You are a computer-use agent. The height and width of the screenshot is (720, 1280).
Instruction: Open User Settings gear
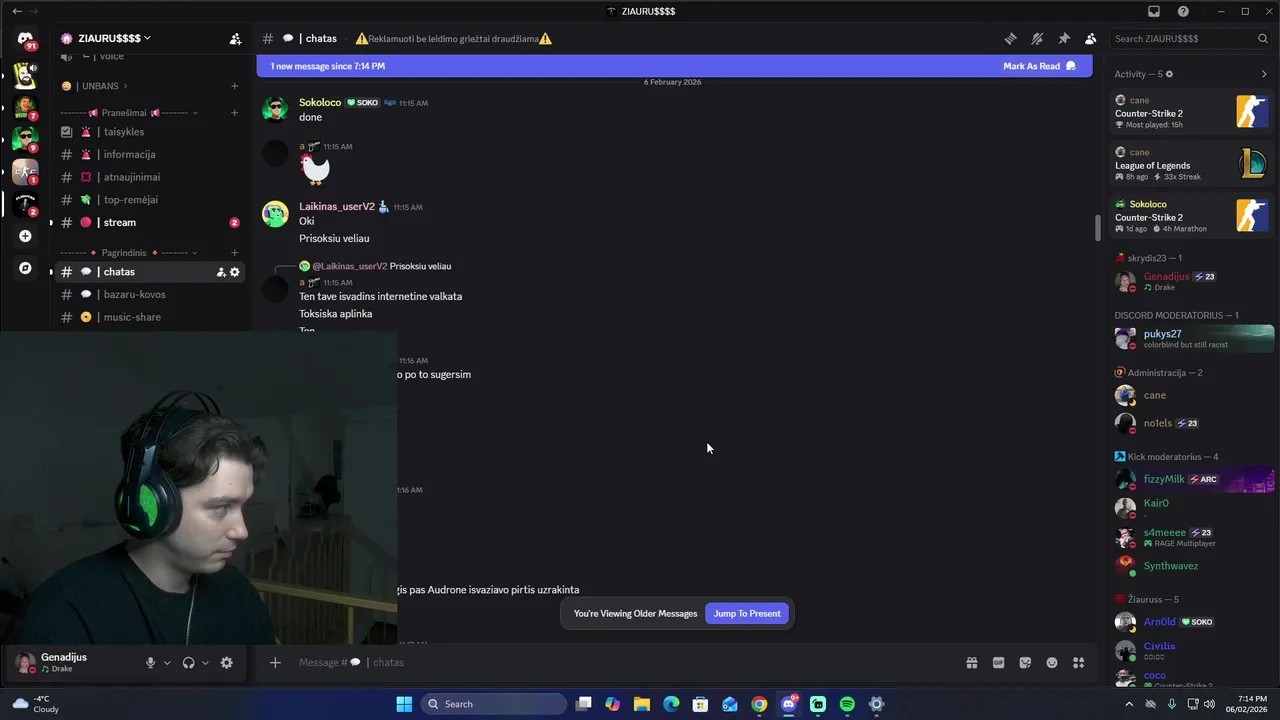pyautogui.click(x=226, y=662)
